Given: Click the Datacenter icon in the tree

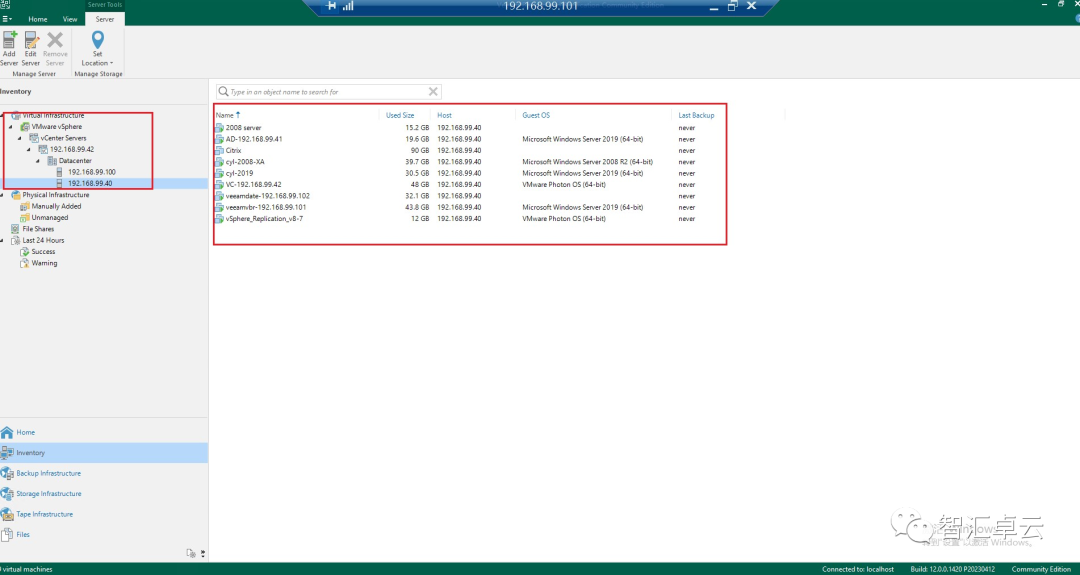Looking at the screenshot, I should pos(52,160).
